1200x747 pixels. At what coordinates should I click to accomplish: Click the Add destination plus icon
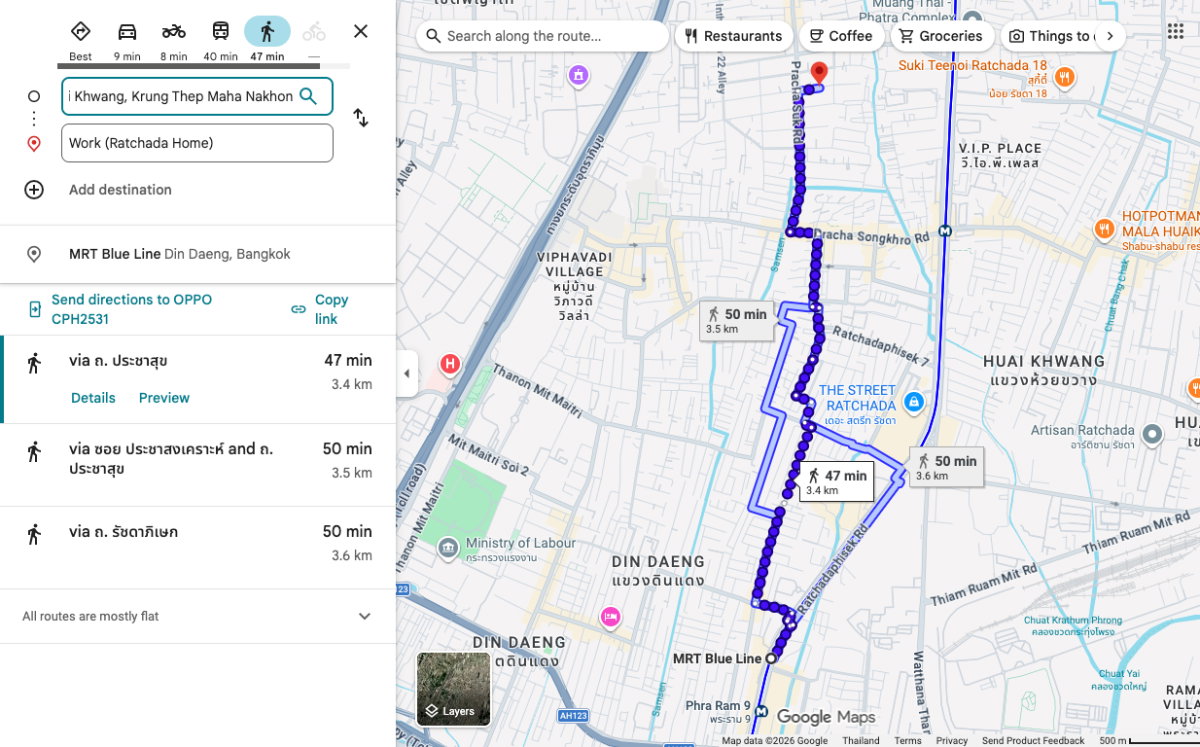click(34, 189)
